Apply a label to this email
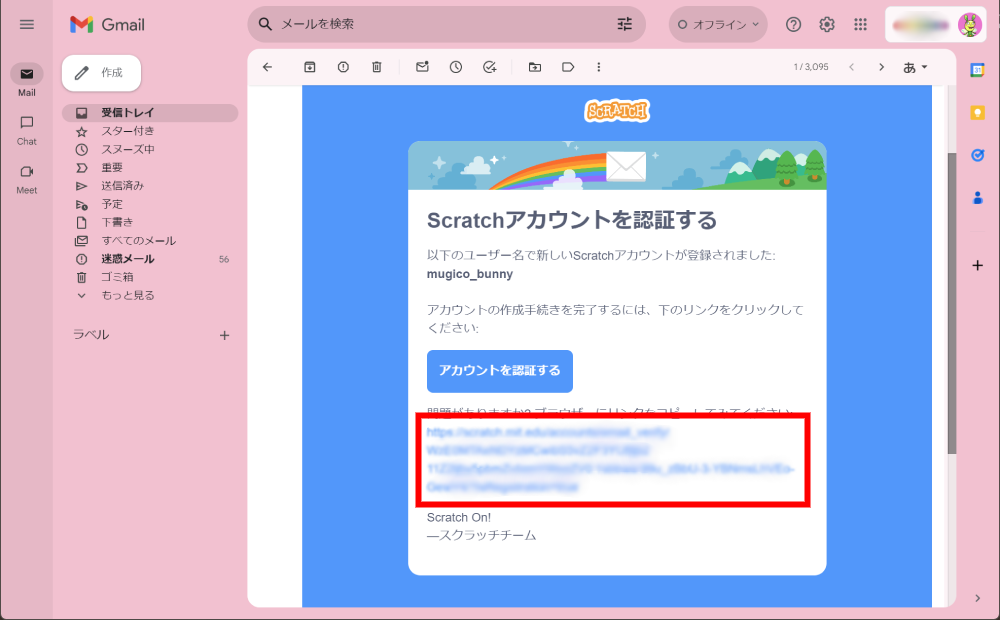Viewport: 1000px width, 620px height. click(568, 67)
